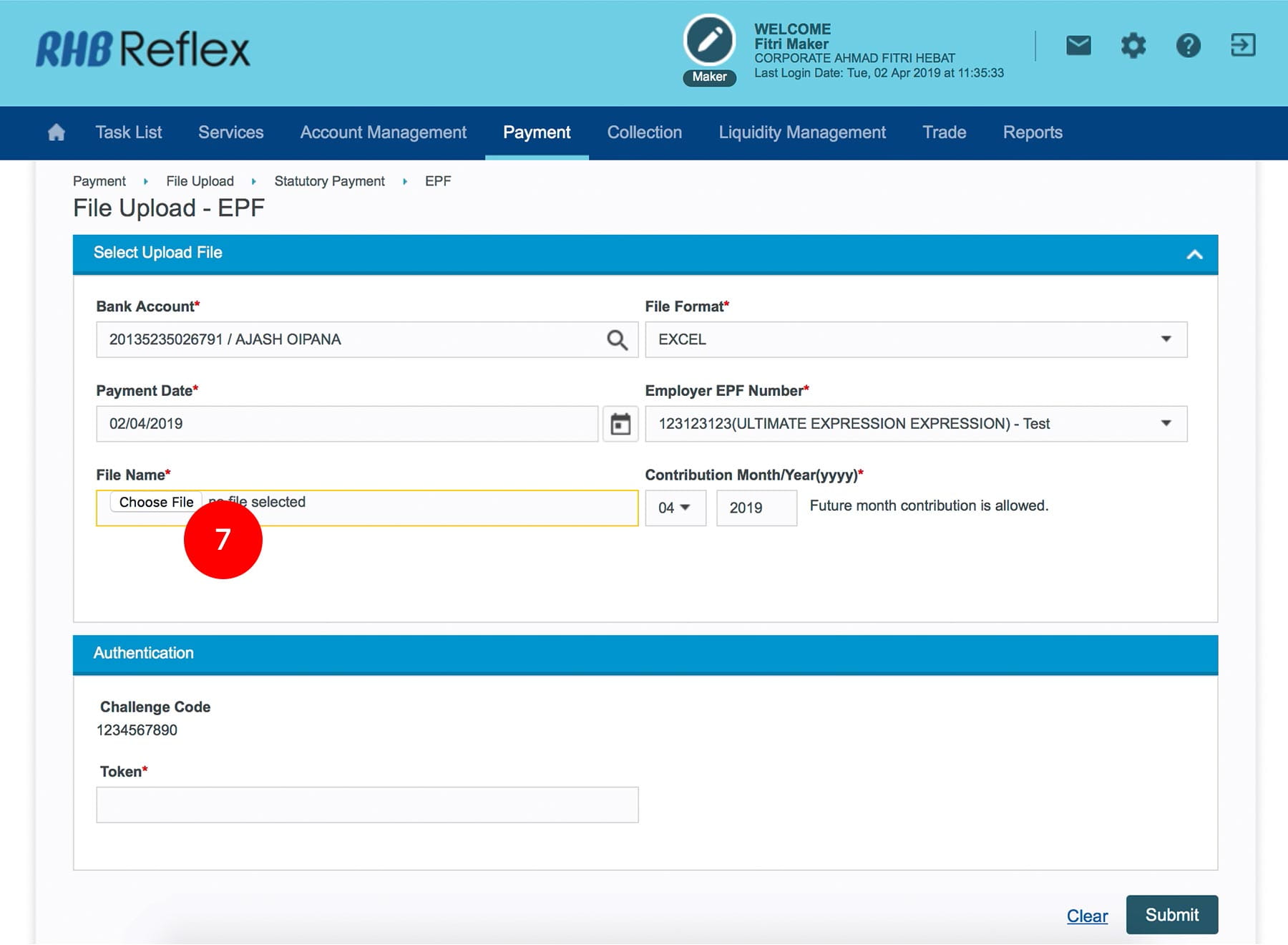Viewport: 1288px width, 945px height.
Task: Expand the Employer EPF Number dropdown
Action: click(916, 424)
